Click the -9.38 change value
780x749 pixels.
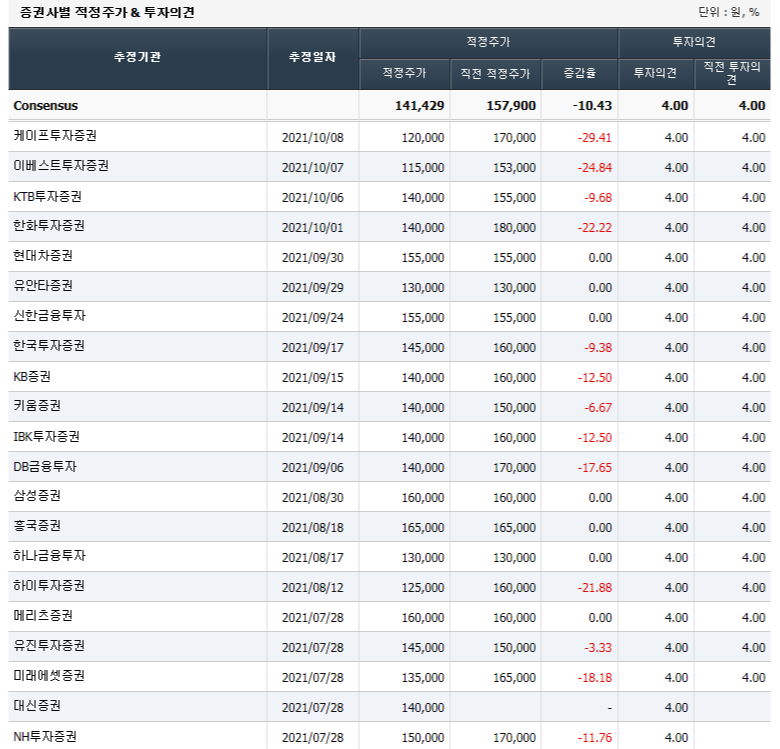(598, 348)
